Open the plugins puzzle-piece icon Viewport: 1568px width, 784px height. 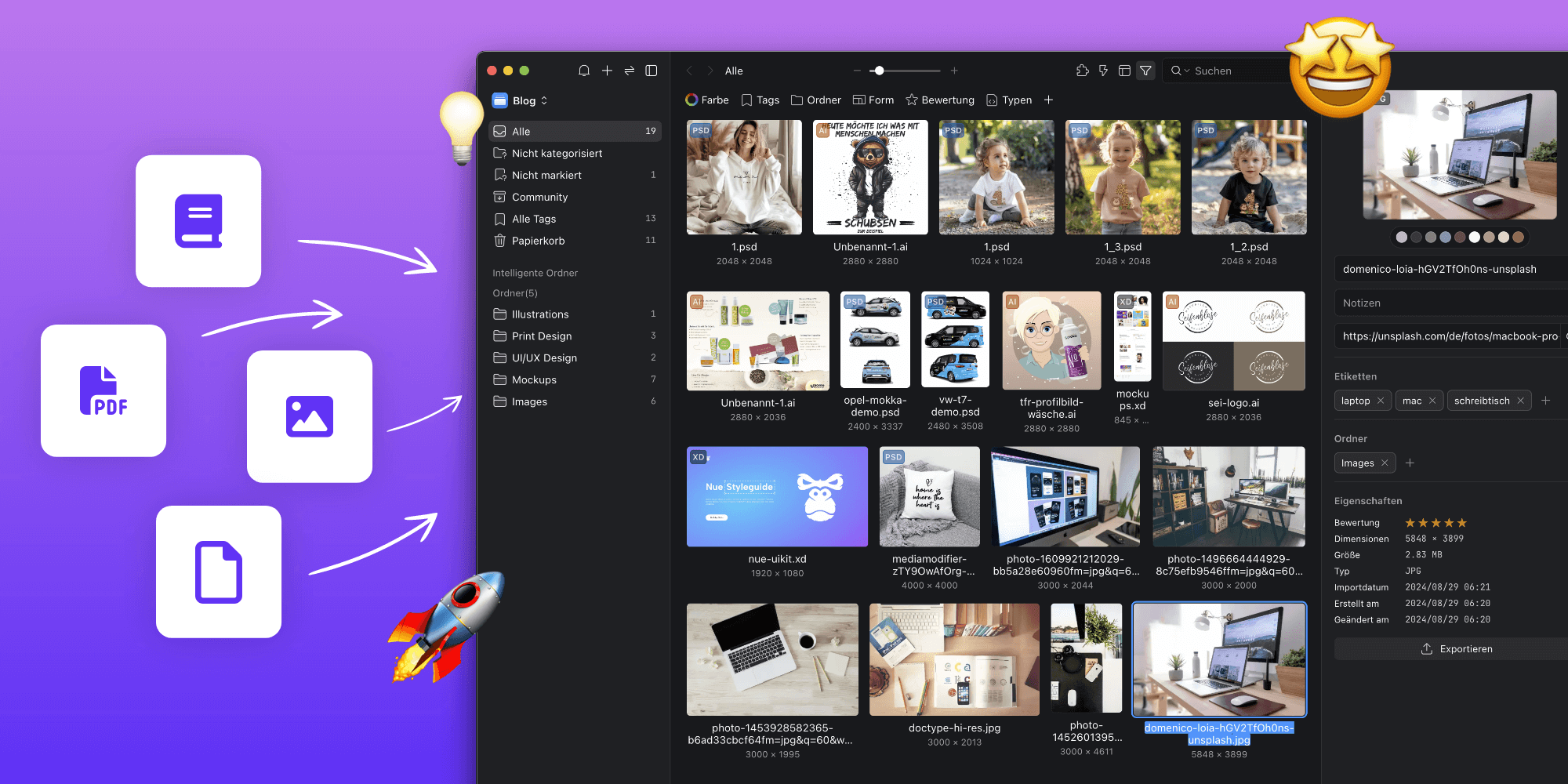[1083, 71]
